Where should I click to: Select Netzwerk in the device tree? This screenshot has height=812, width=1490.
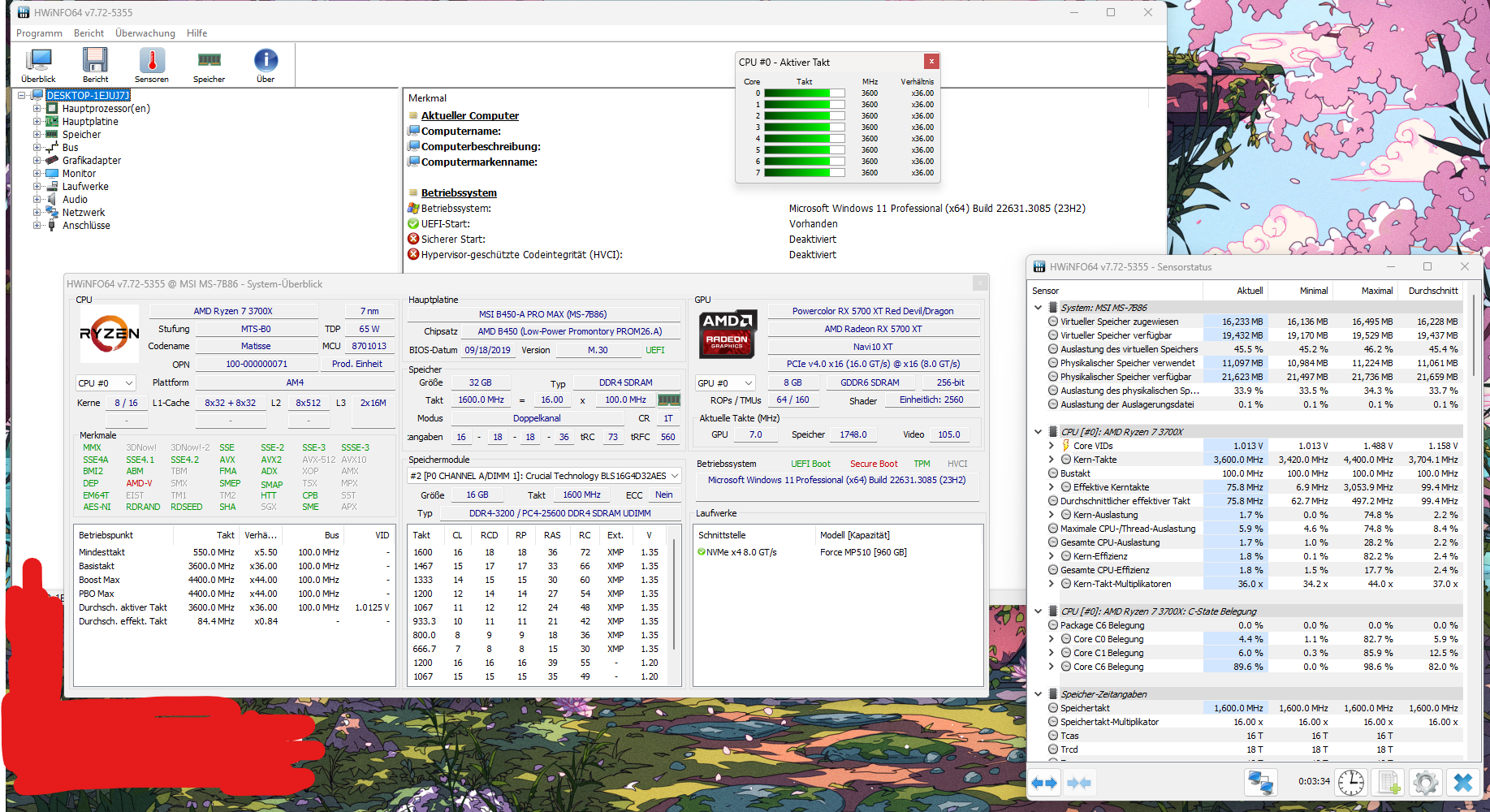tap(84, 213)
